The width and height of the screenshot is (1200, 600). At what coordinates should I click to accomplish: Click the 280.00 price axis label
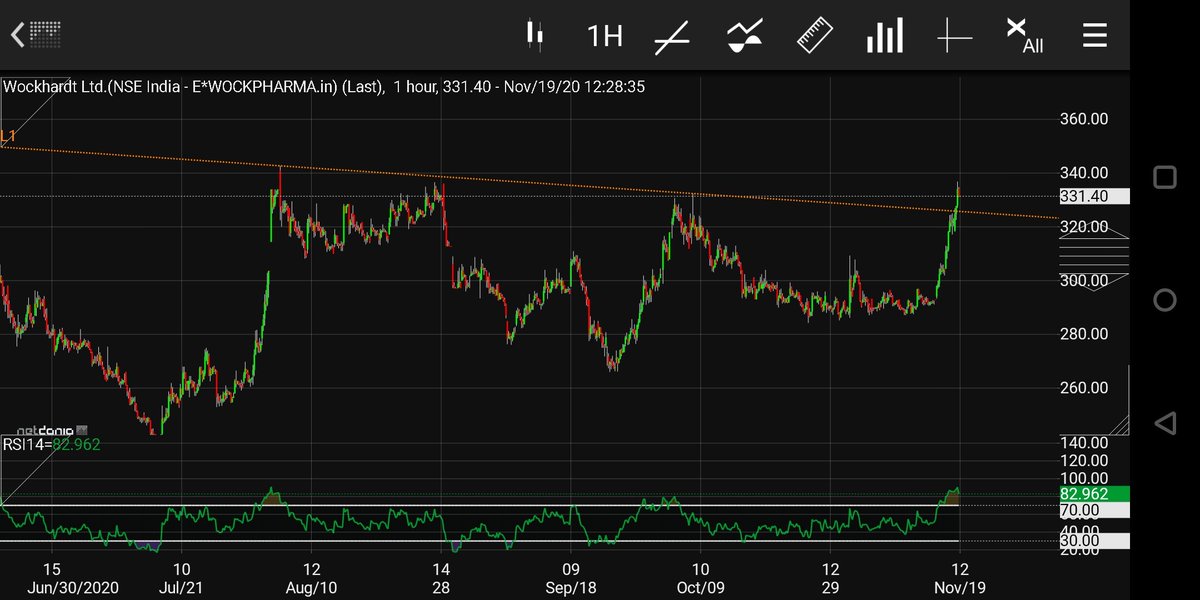pyautogui.click(x=1084, y=334)
